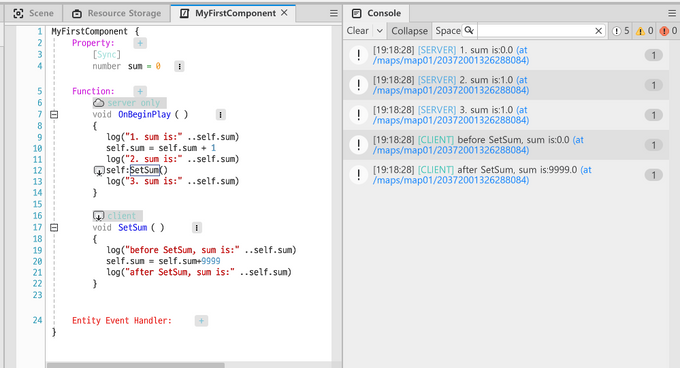This screenshot has height=368, width=680.
Task: Toggle info message filter showing 5
Action: pos(621,31)
